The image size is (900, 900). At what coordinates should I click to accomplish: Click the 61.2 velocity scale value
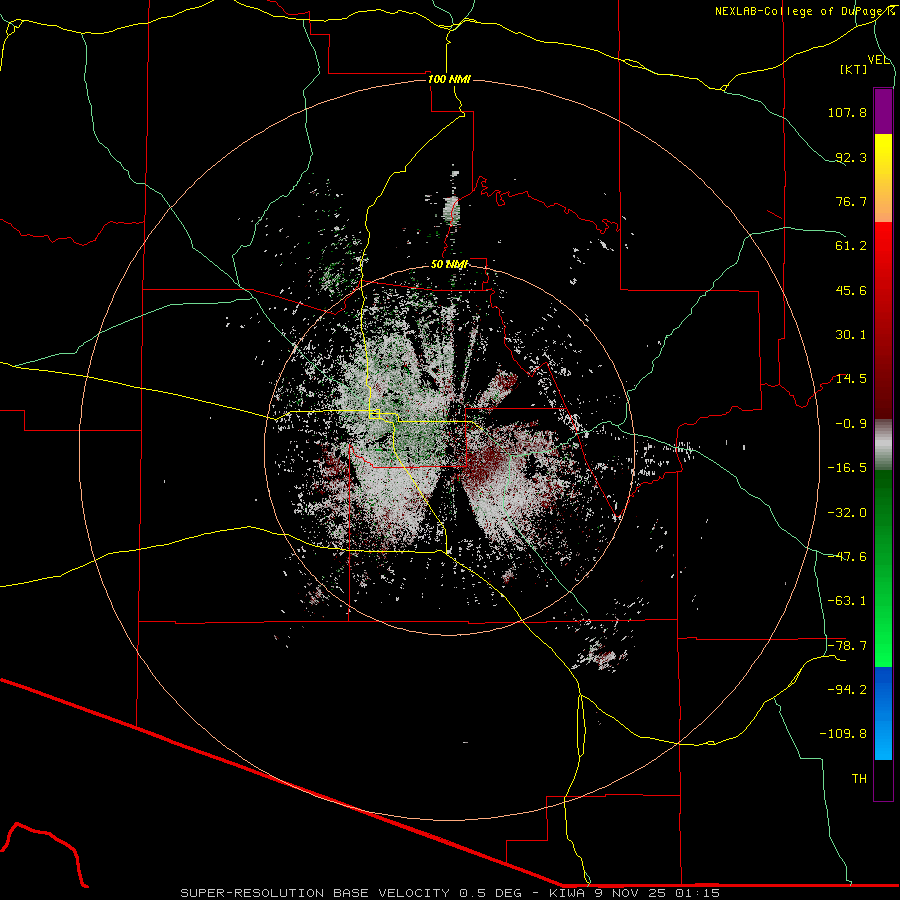851,246
